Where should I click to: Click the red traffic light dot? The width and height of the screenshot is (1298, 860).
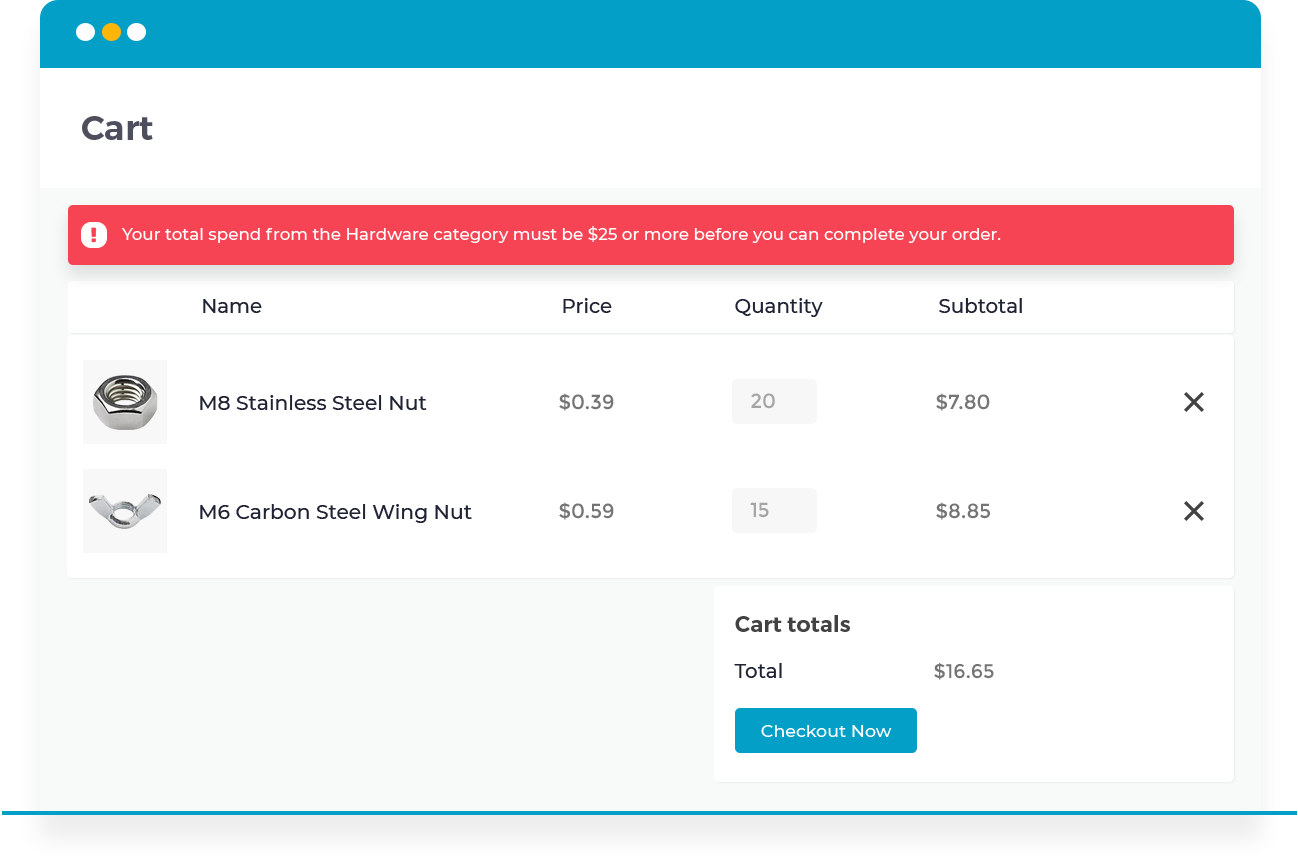point(85,32)
